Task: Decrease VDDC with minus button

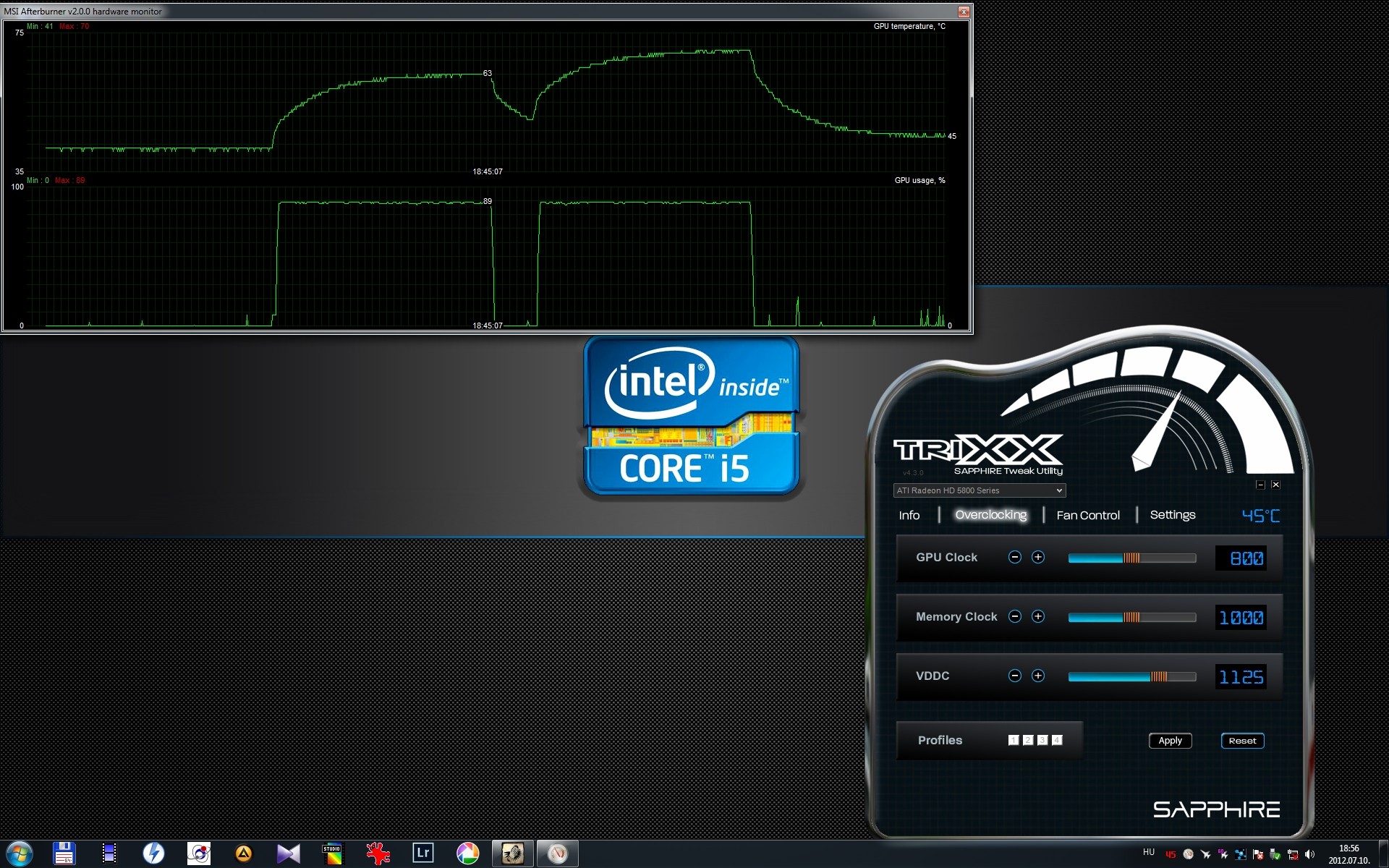Action: coord(1015,676)
